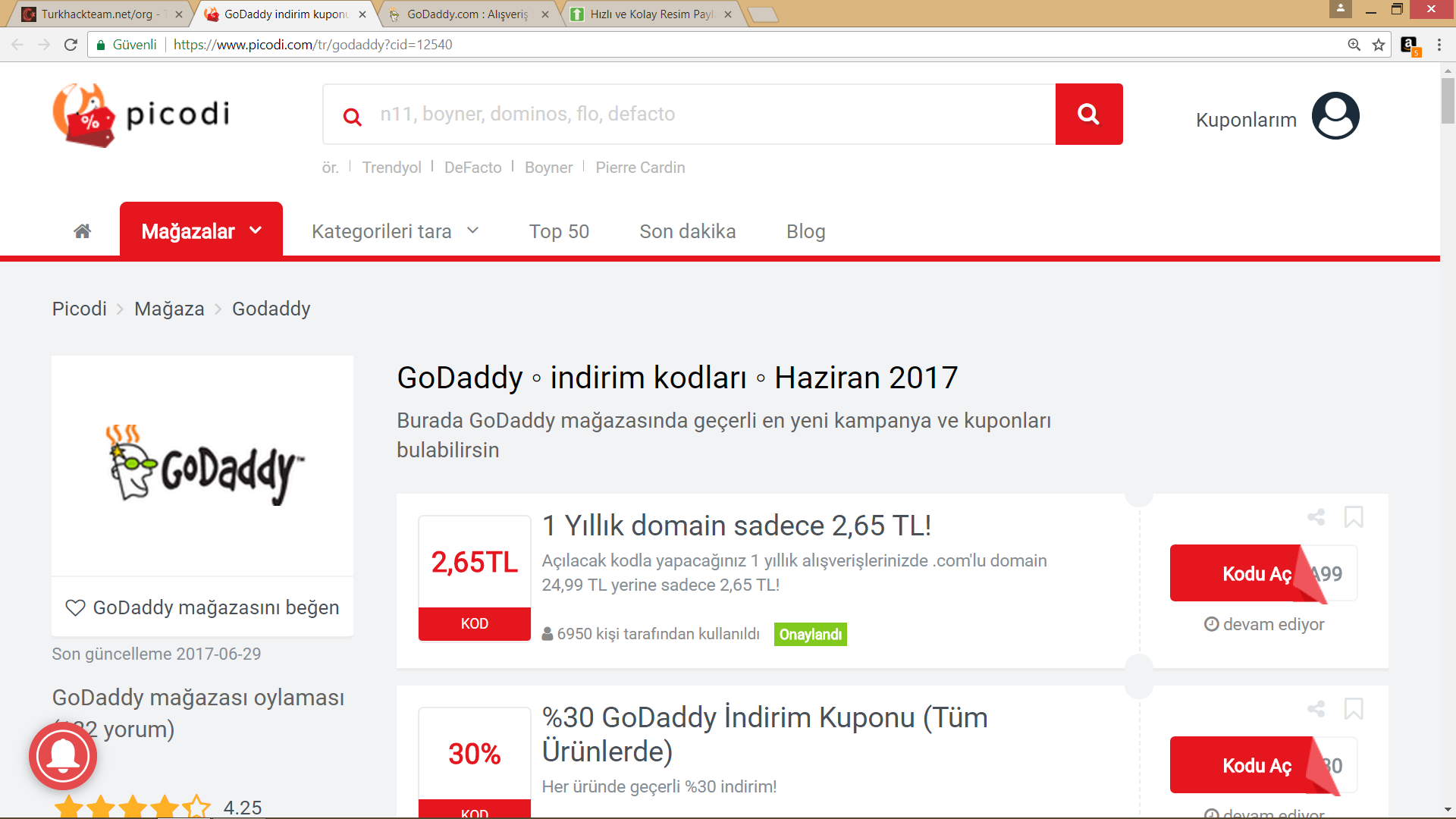Viewport: 1456px width, 819px height.
Task: Click the GoDaddy store logo image
Action: coord(202,465)
